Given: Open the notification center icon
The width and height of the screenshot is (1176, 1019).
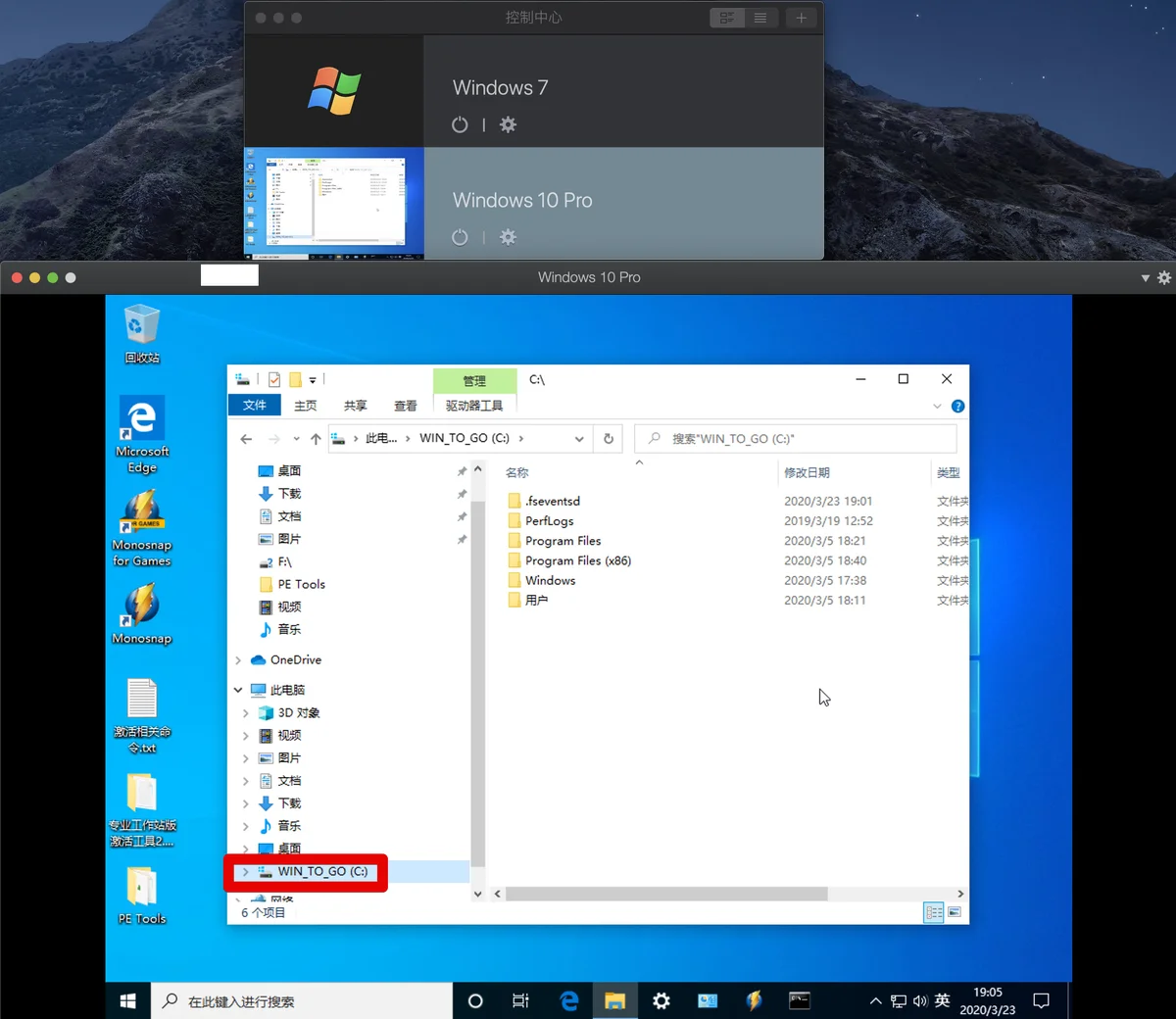Looking at the screenshot, I should [1042, 1001].
